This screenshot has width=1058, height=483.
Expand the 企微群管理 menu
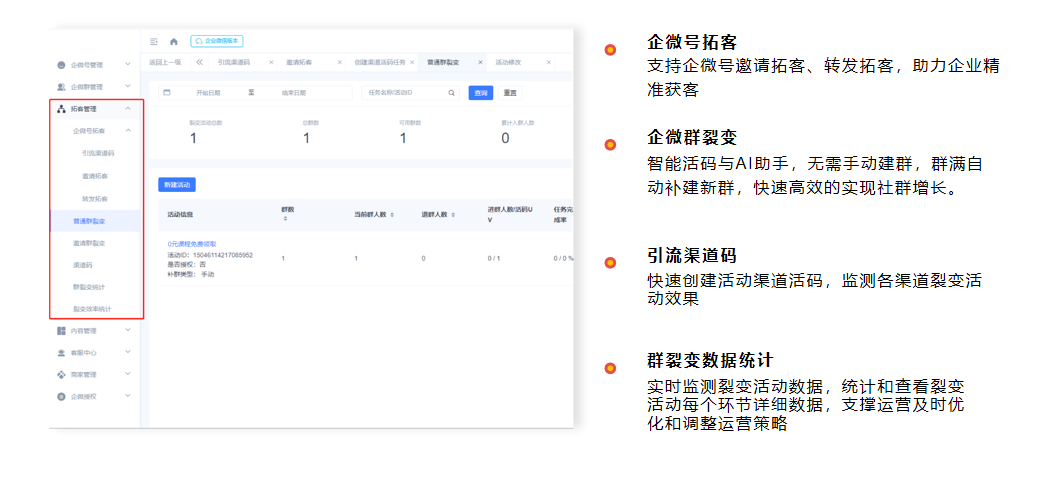tap(128, 87)
